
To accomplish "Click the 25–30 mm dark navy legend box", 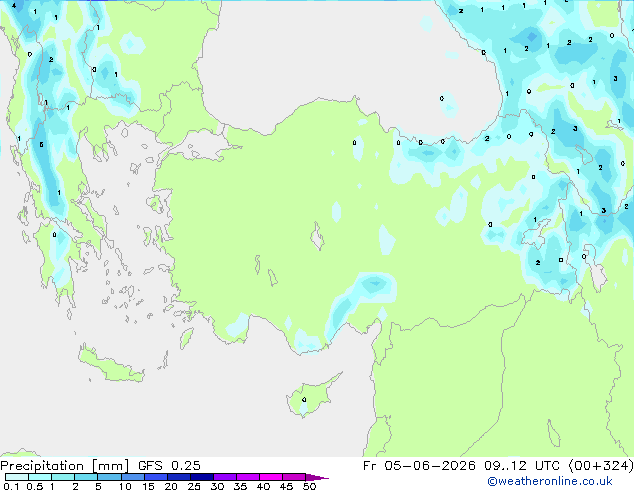I will [x=201, y=477].
